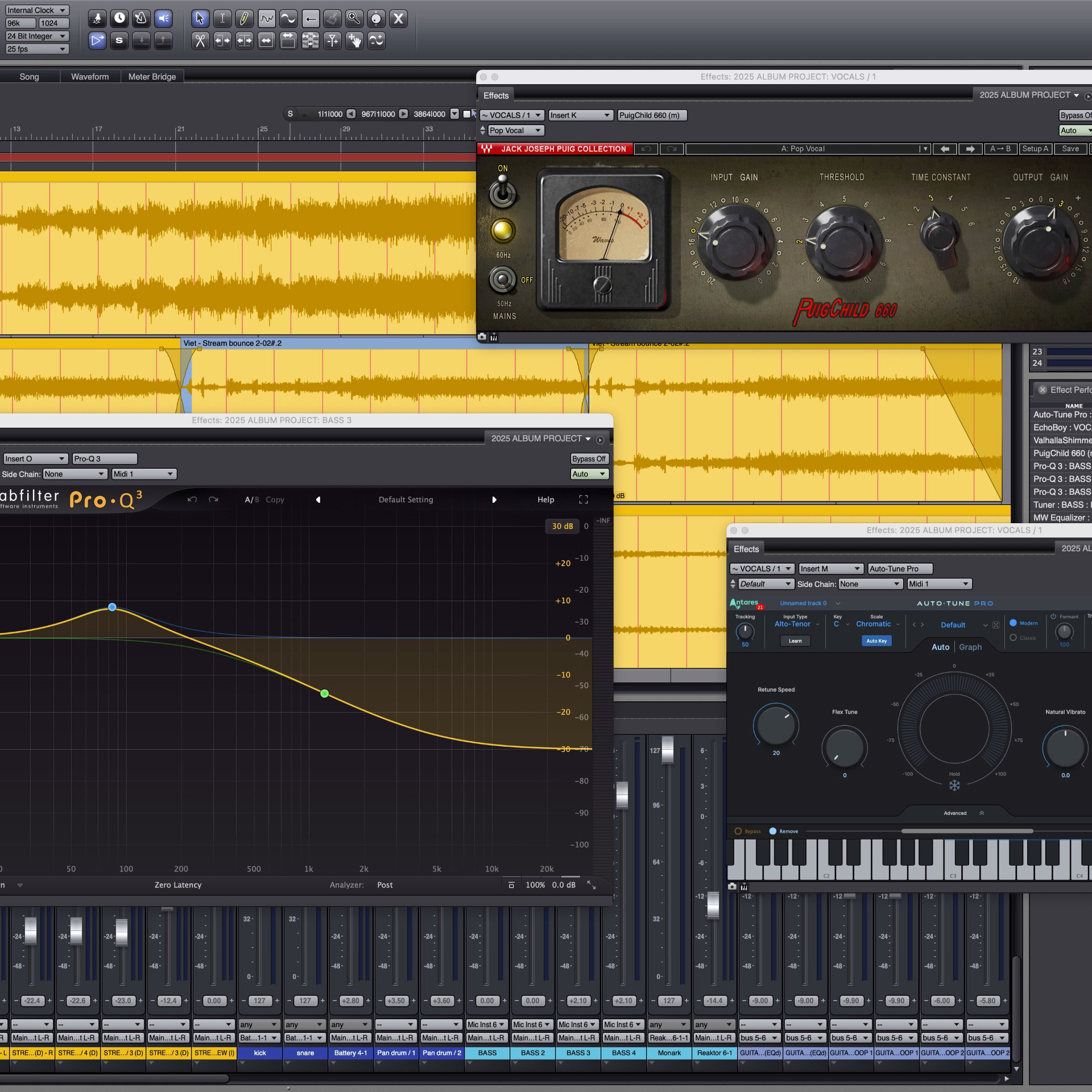Select the Pencil tool
The width and height of the screenshot is (1092, 1092).
pos(244,19)
